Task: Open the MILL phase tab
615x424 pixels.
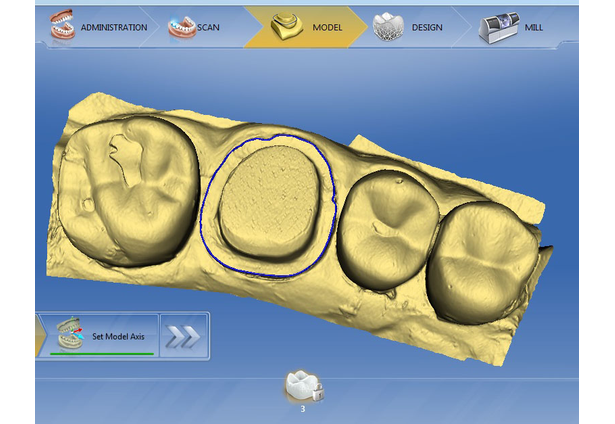Action: 514,27
